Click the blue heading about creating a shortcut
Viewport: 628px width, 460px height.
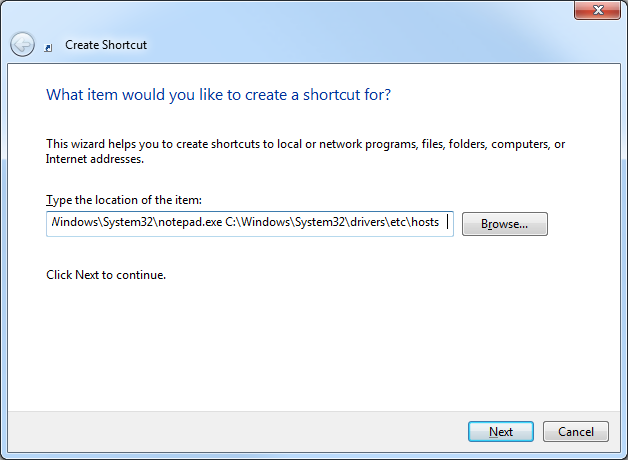pyautogui.click(x=218, y=95)
